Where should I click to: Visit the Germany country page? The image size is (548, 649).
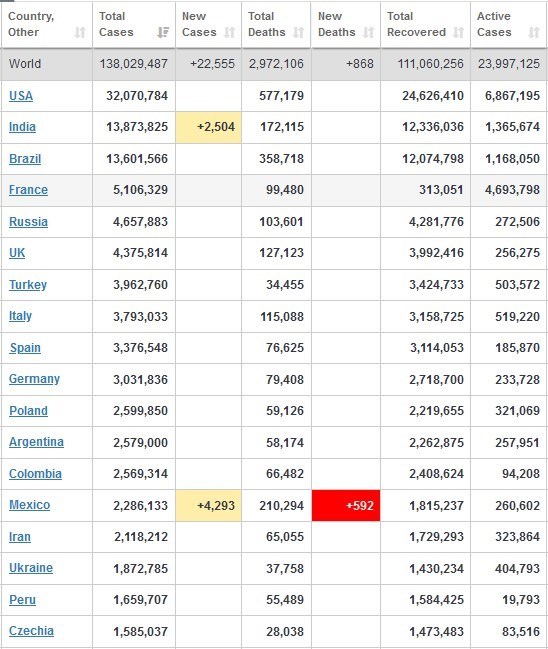tap(34, 379)
